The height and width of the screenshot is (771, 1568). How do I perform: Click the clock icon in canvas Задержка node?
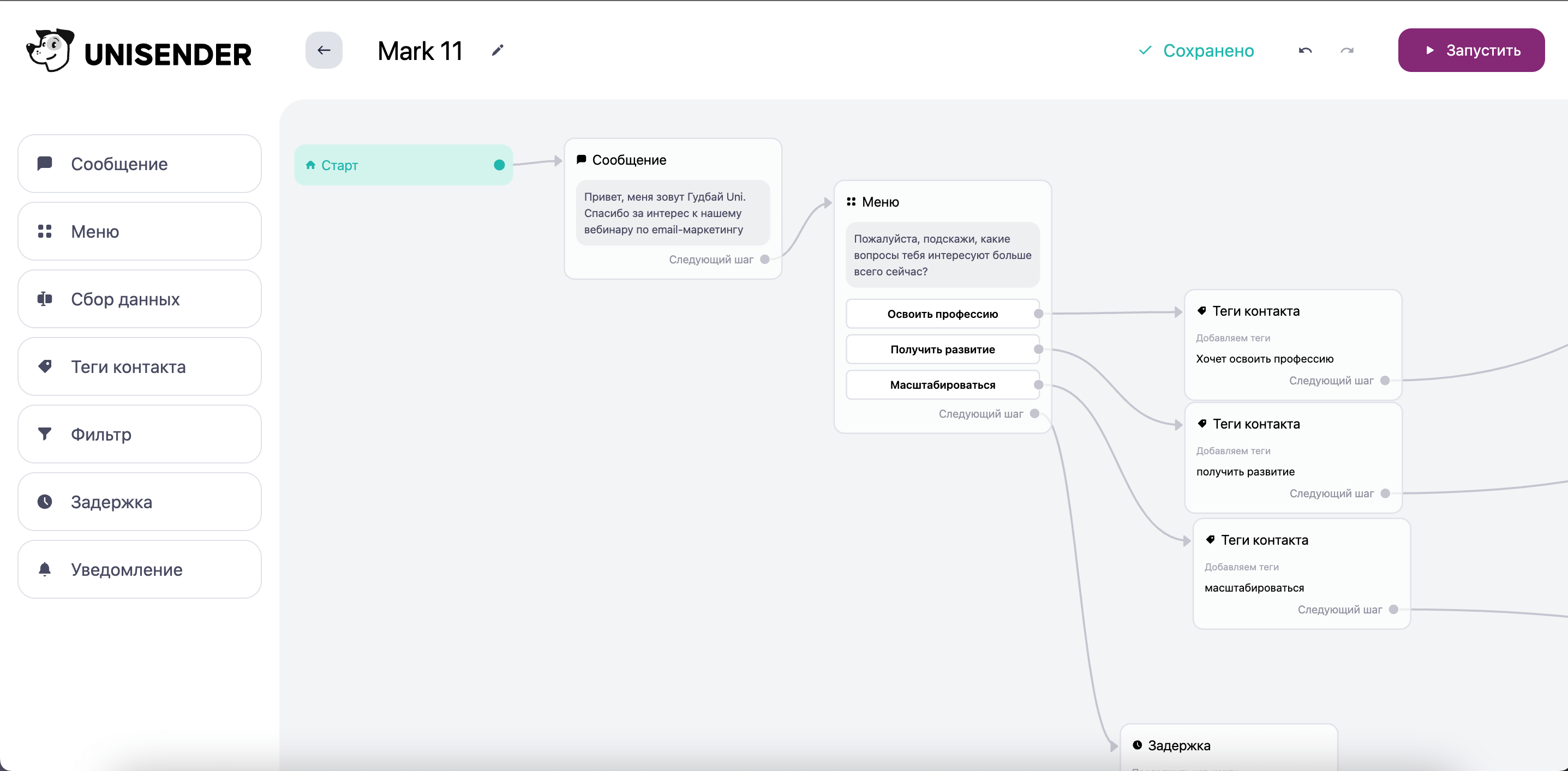coord(1137,745)
